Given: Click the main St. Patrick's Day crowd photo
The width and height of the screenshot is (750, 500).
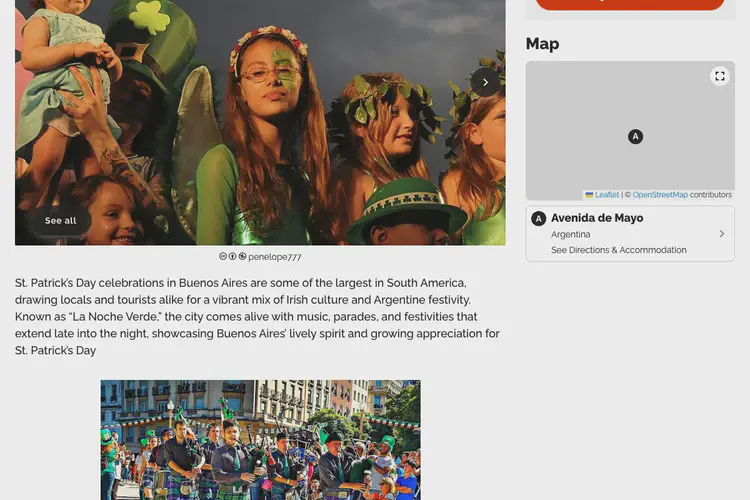Looking at the screenshot, I should (260, 122).
